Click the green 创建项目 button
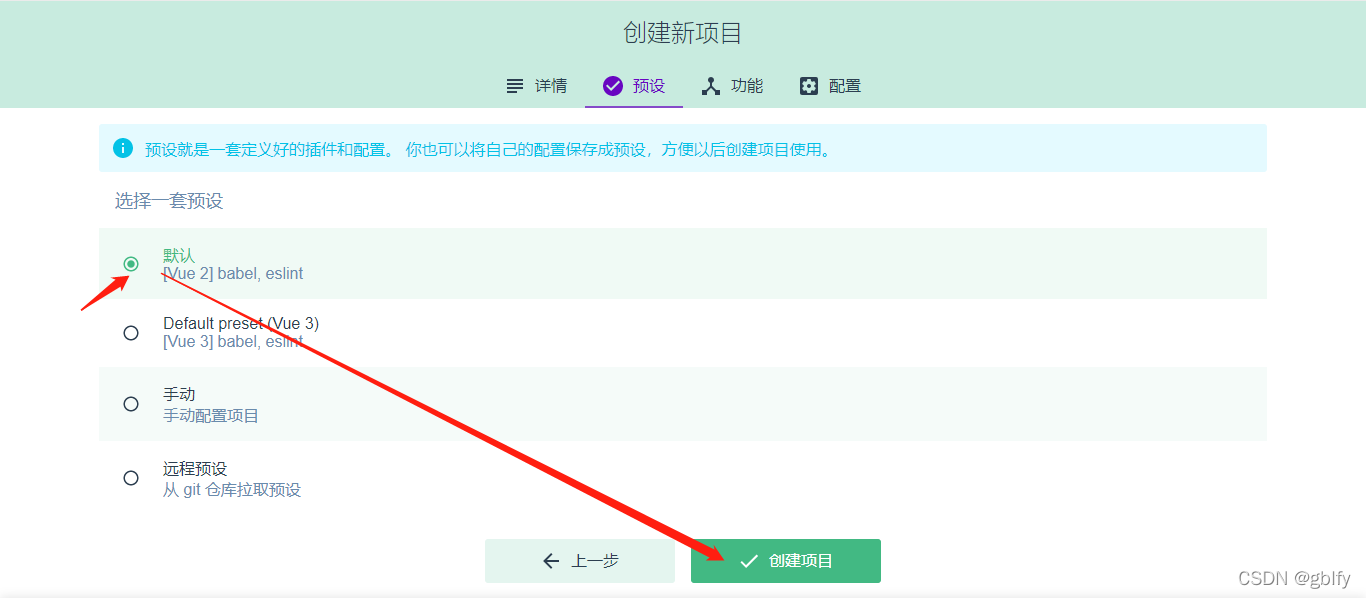1366x598 pixels. coord(786,561)
